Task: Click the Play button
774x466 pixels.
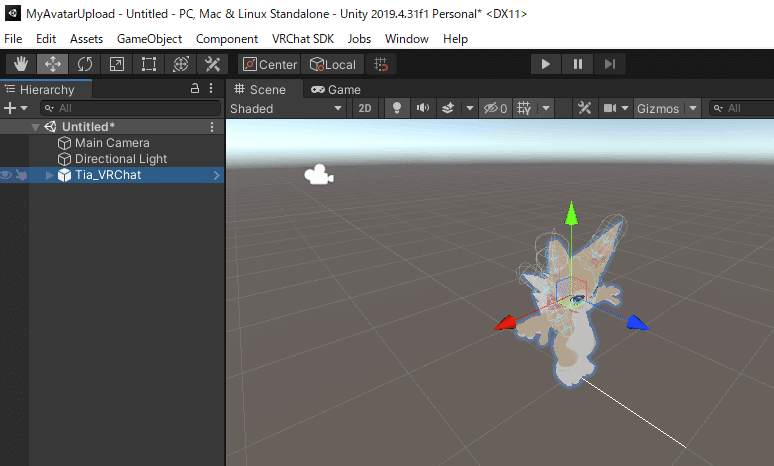Action: click(545, 64)
